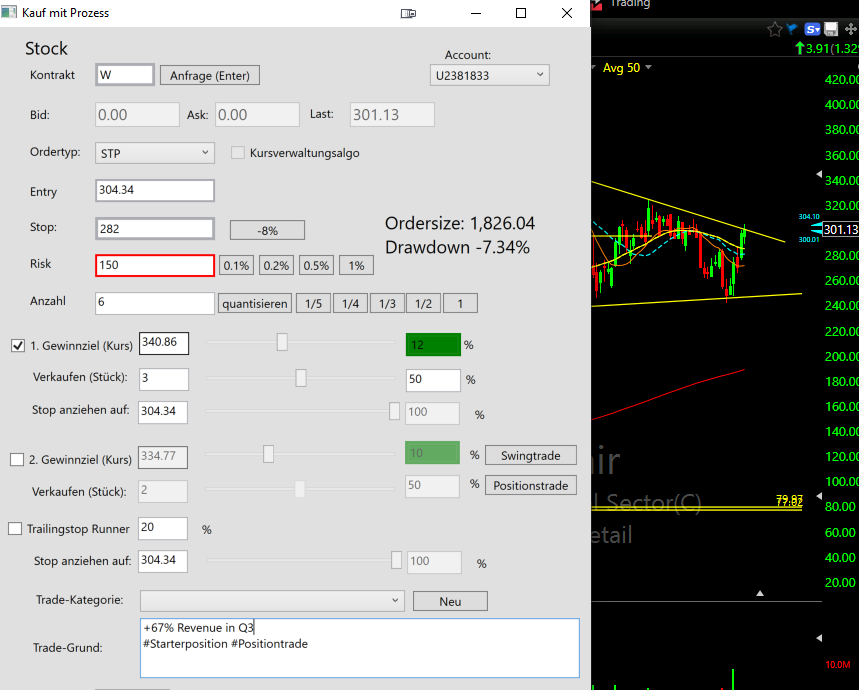This screenshot has height=690, width=859.
Task: Enable the Kursverwaltungsalgo checkbox
Action: [x=238, y=153]
